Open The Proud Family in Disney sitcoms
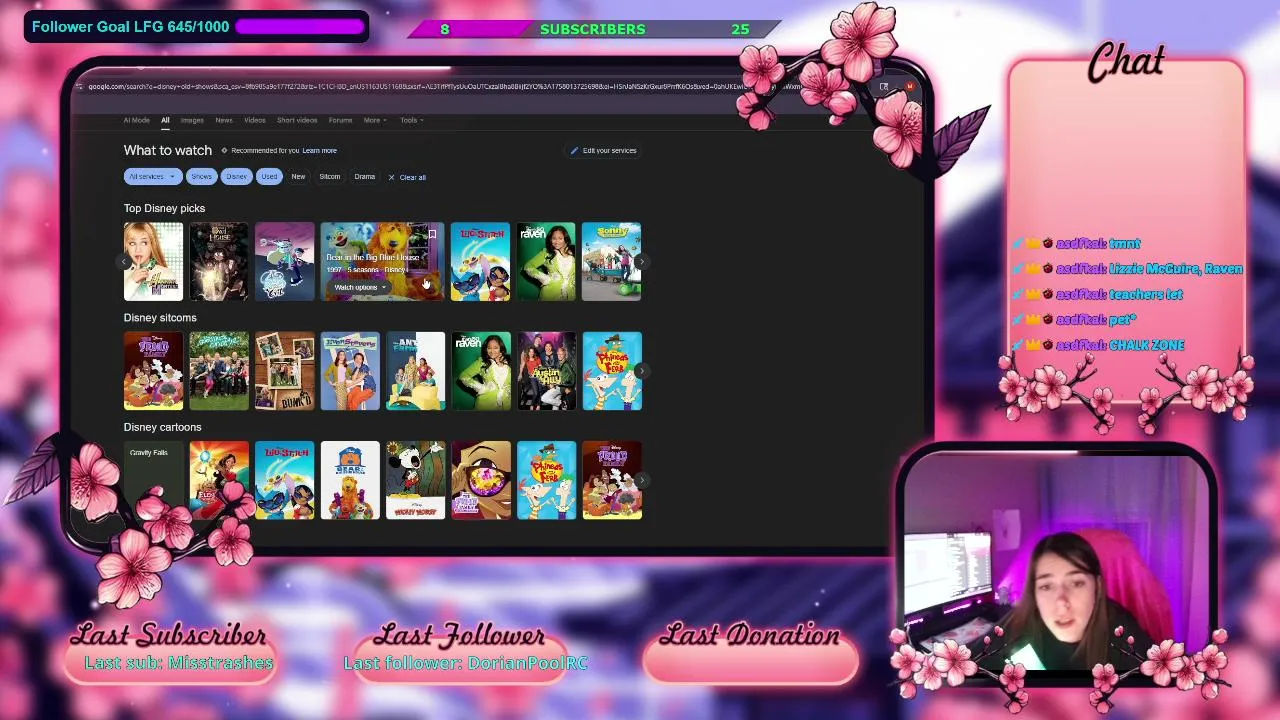This screenshot has width=1280, height=720. [x=153, y=371]
